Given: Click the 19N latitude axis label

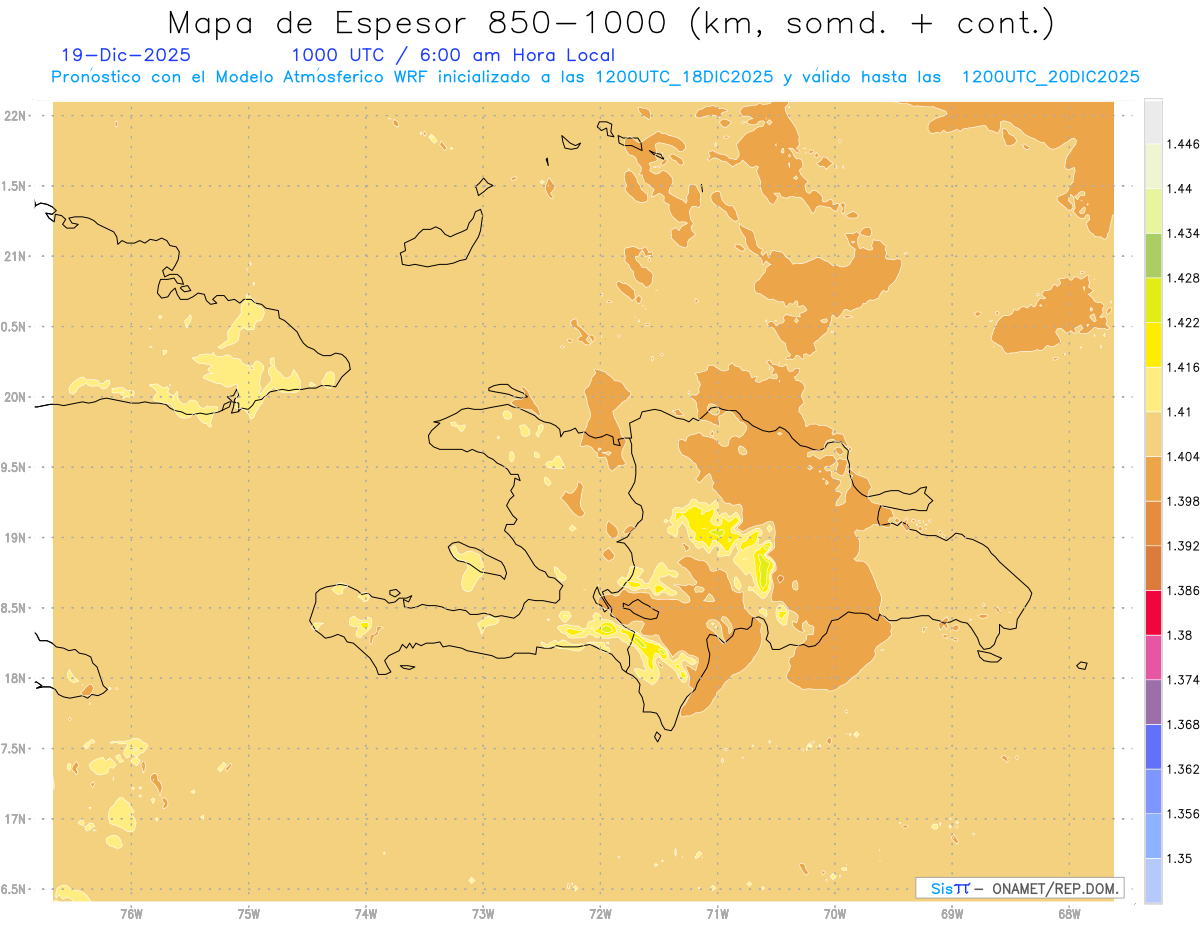Looking at the screenshot, I should (16, 538).
